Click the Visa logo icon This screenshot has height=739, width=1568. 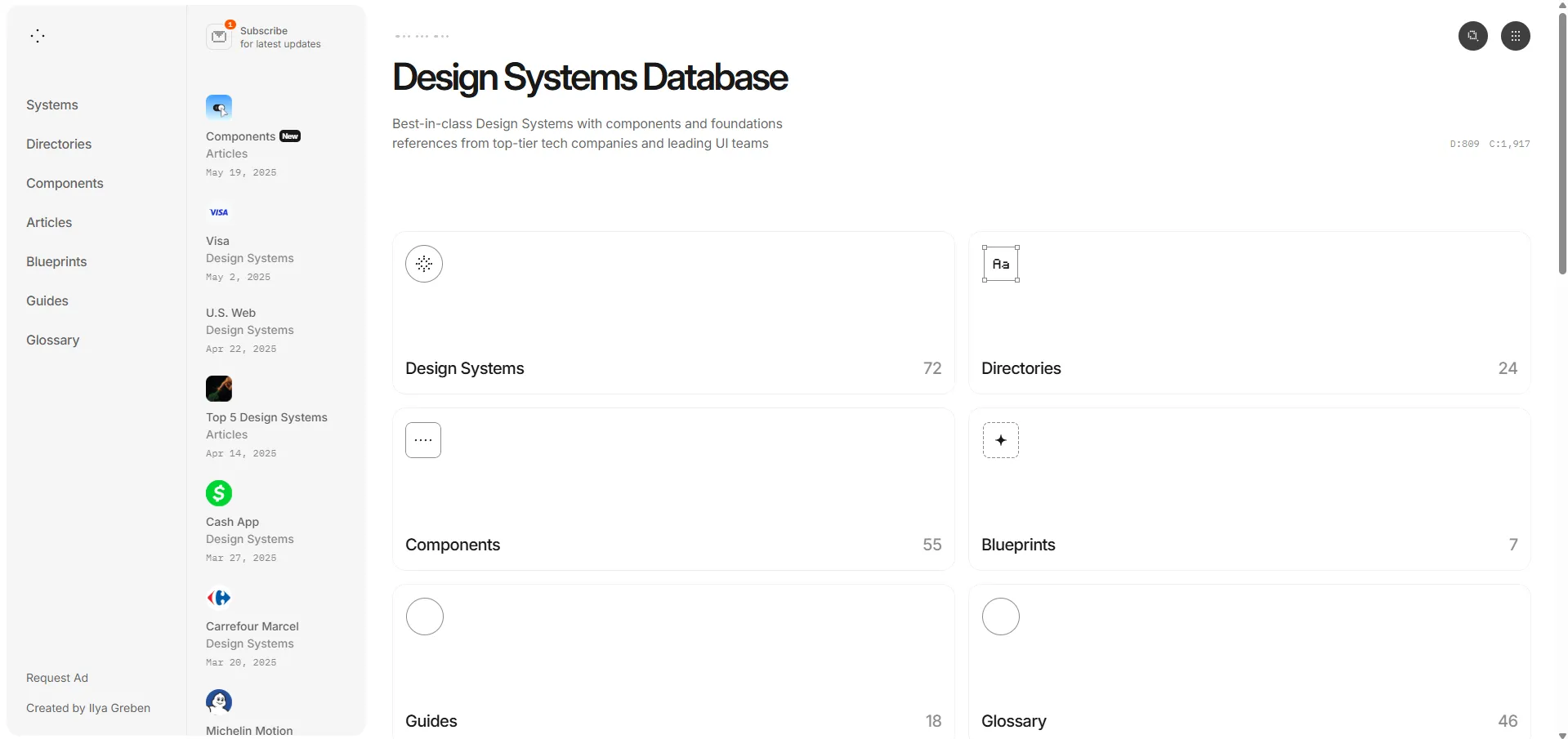219,212
